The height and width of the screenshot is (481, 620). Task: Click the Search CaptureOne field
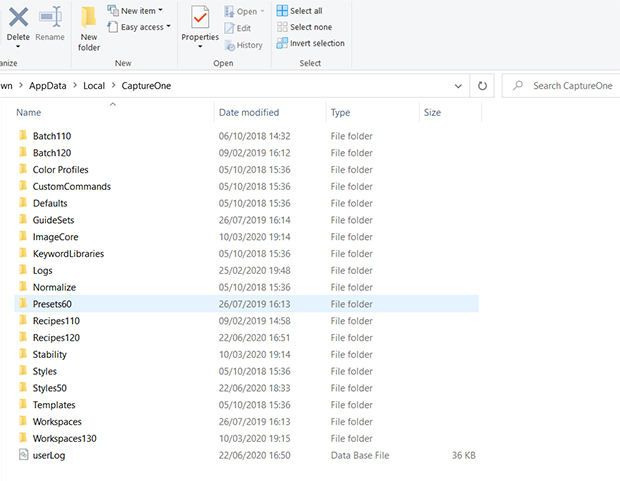coord(561,86)
